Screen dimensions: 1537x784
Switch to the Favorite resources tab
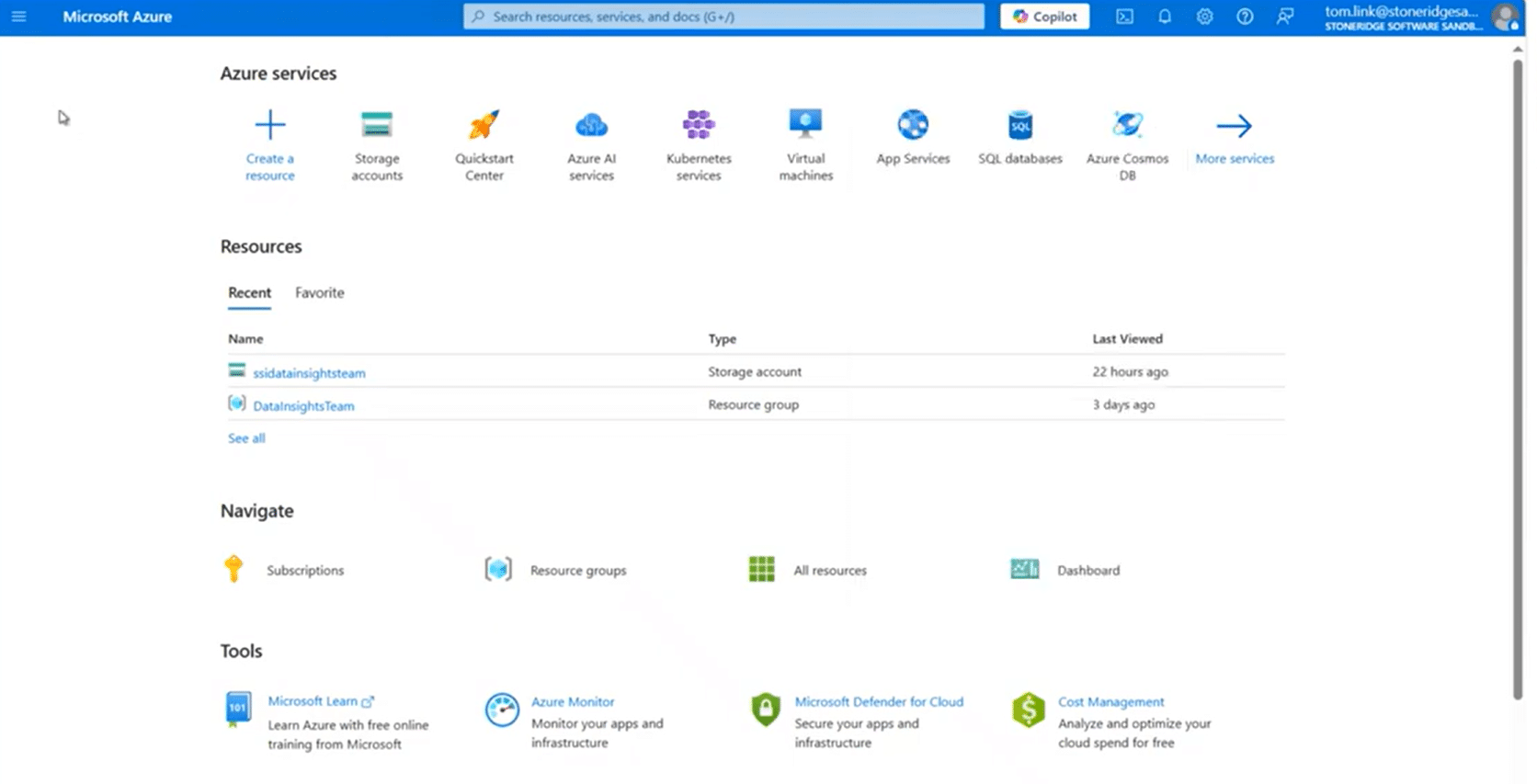click(x=319, y=293)
